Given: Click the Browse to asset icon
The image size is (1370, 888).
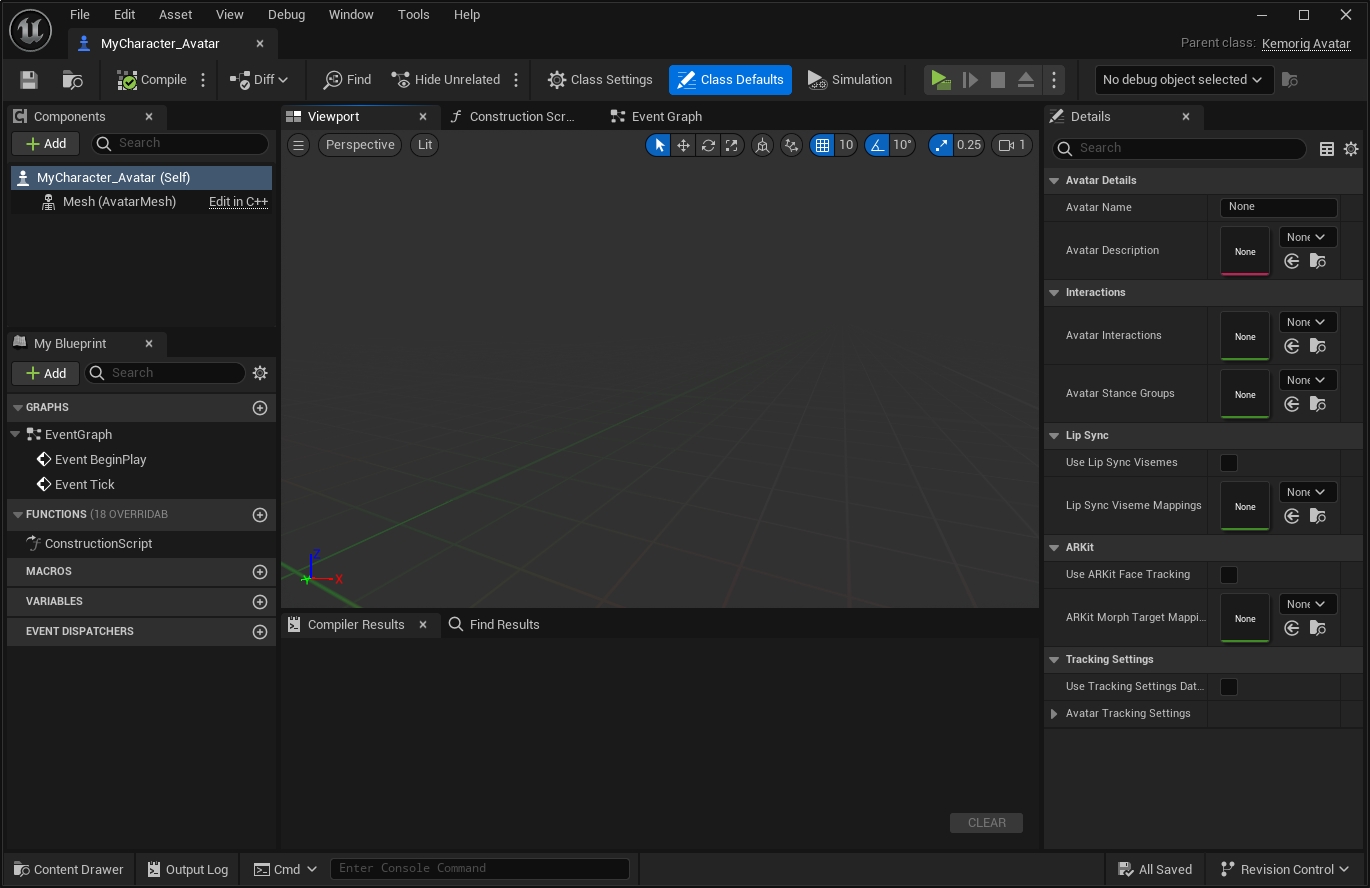Looking at the screenshot, I should click(x=72, y=80).
